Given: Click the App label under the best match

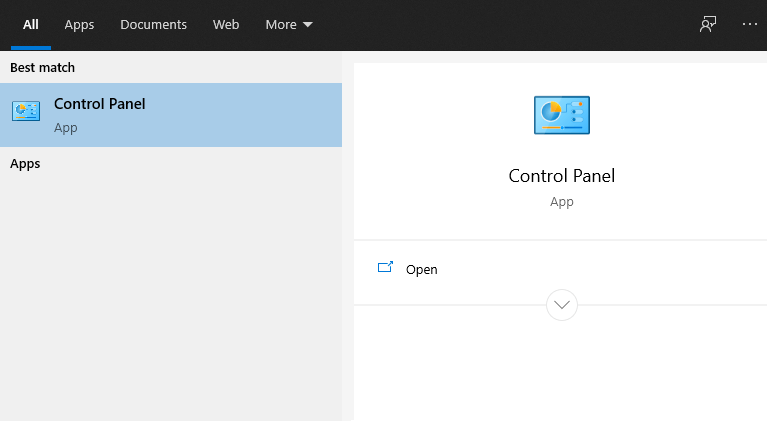Looking at the screenshot, I should (x=65, y=128).
